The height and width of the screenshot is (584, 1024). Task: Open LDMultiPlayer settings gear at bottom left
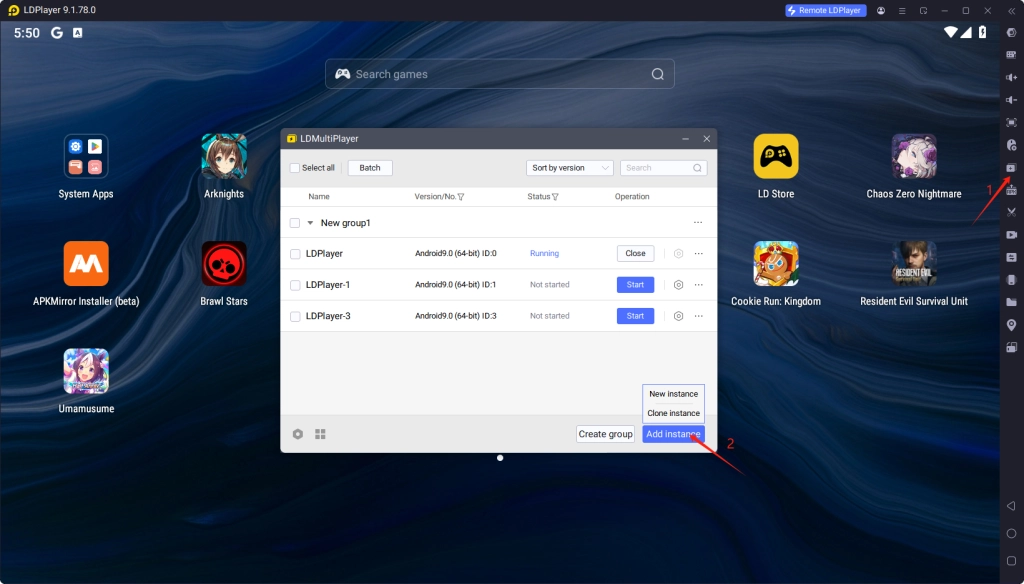298,434
